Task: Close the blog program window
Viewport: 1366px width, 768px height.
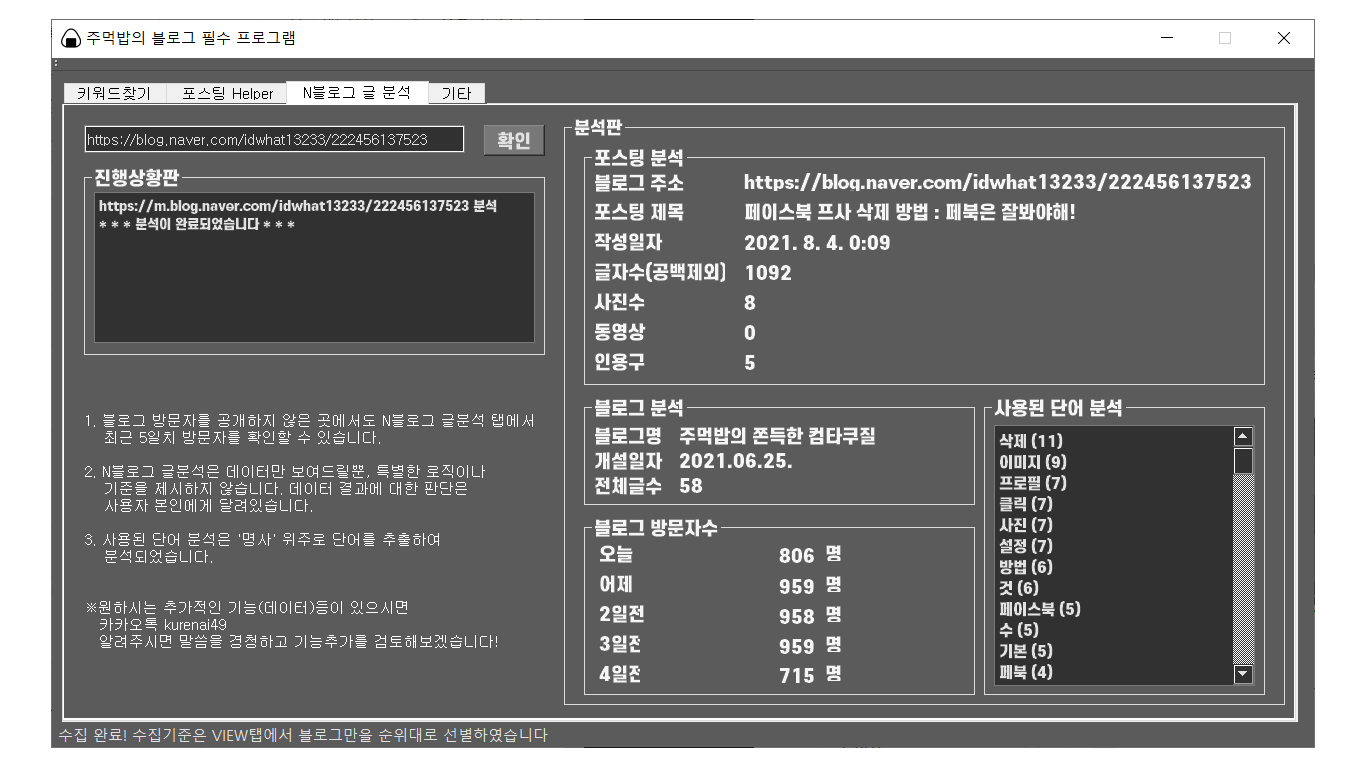Action: pyautogui.click(x=1284, y=39)
